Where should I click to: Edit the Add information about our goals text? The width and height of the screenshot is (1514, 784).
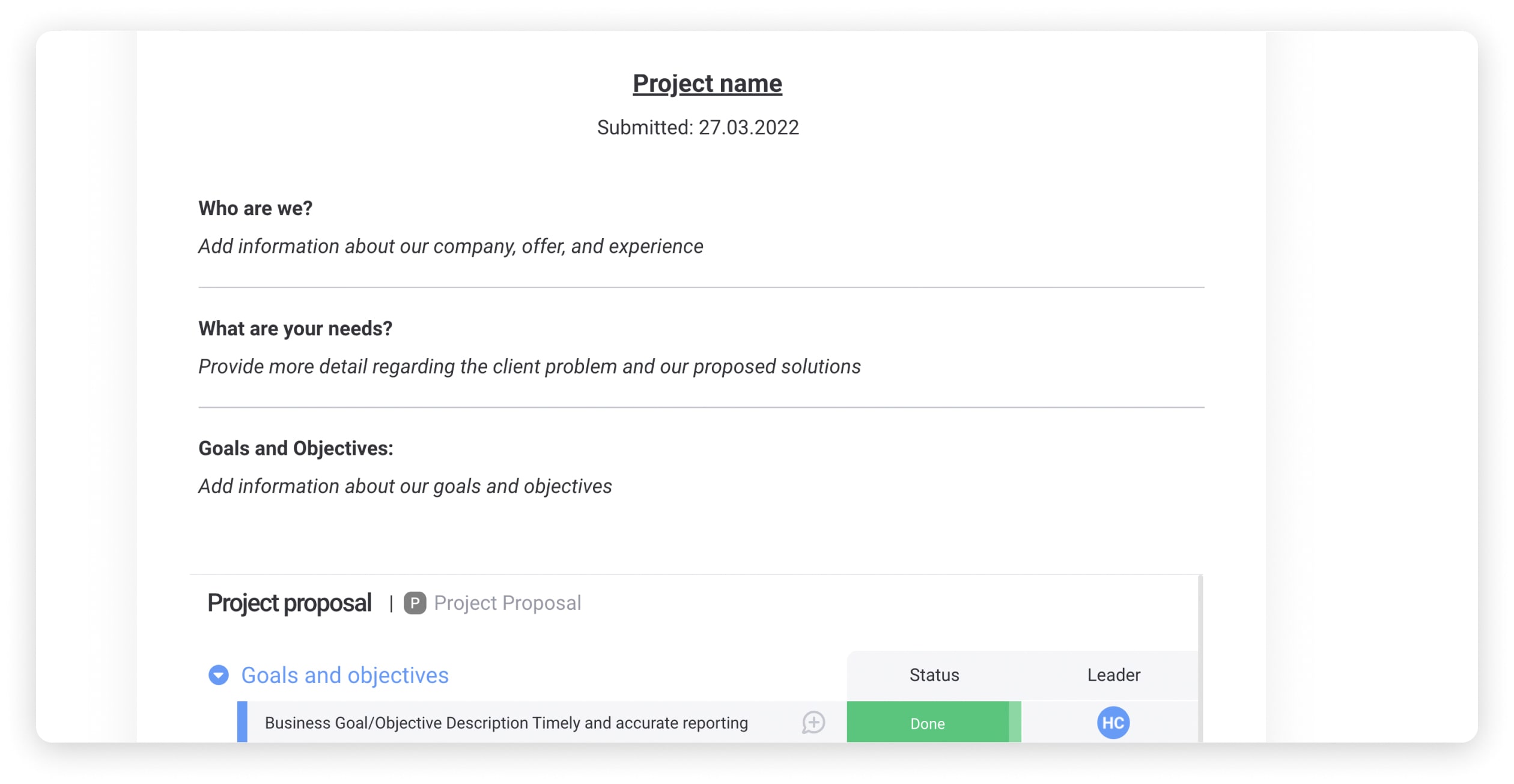point(405,486)
